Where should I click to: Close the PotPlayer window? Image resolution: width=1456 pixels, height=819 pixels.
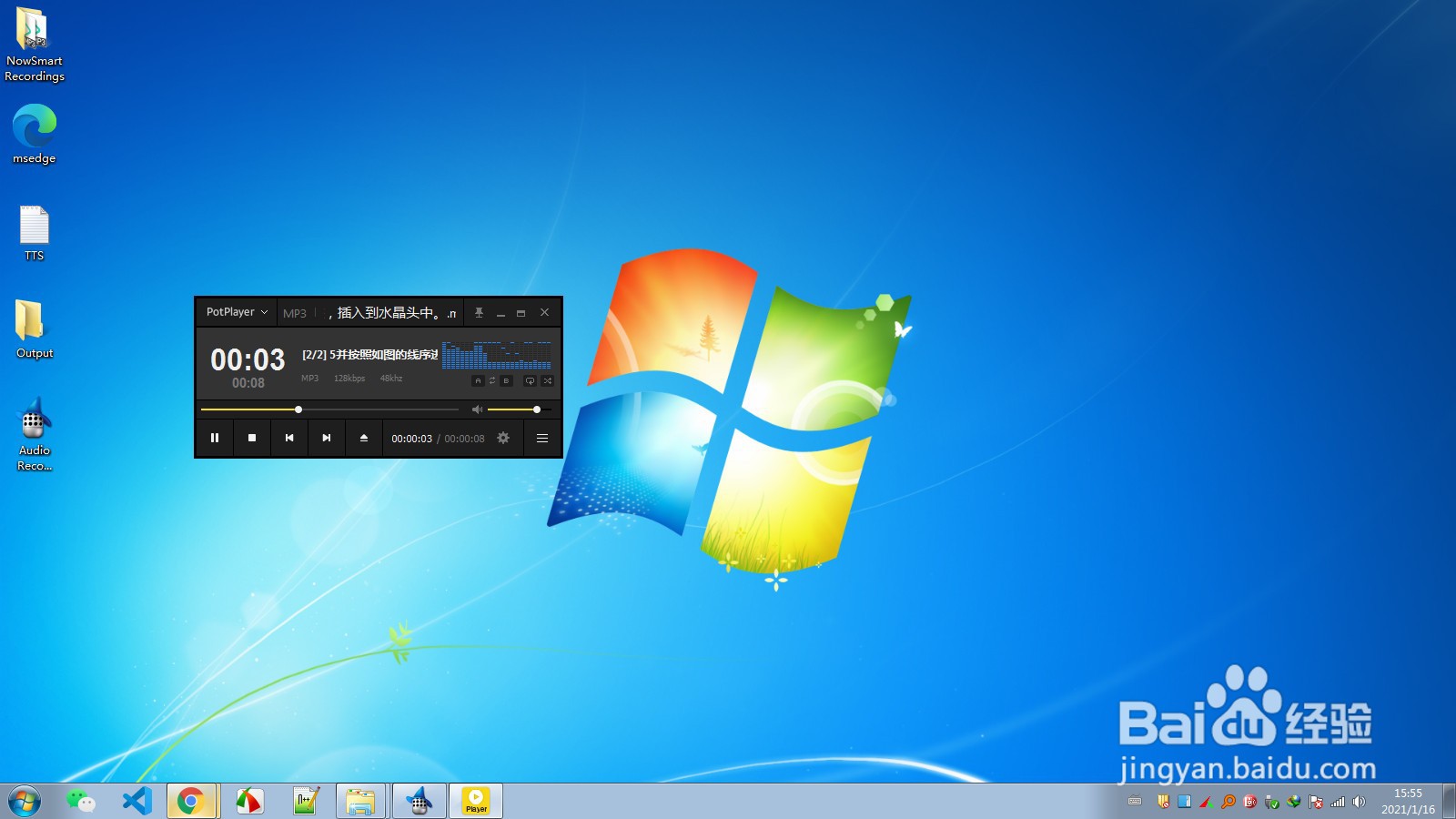tap(544, 313)
